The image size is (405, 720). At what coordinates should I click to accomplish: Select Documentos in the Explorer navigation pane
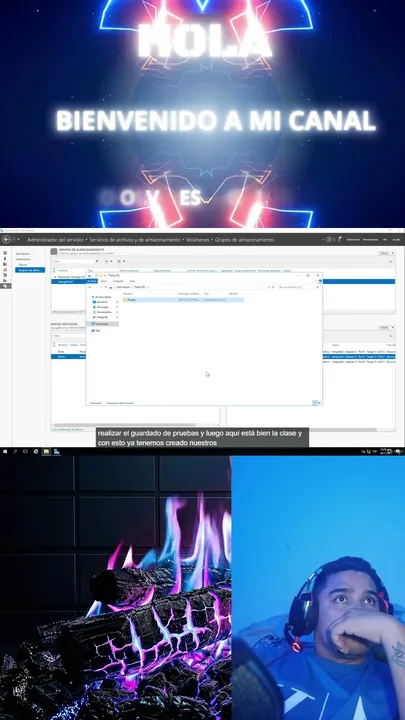(104, 312)
